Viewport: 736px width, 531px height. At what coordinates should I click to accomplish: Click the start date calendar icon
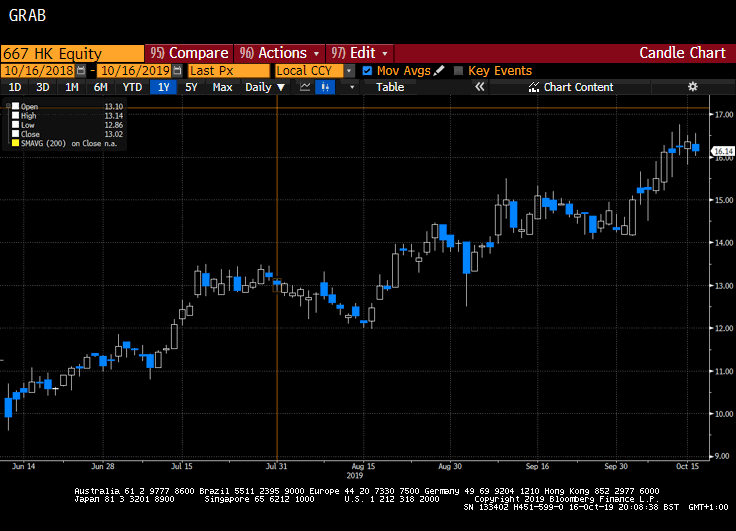[83, 71]
